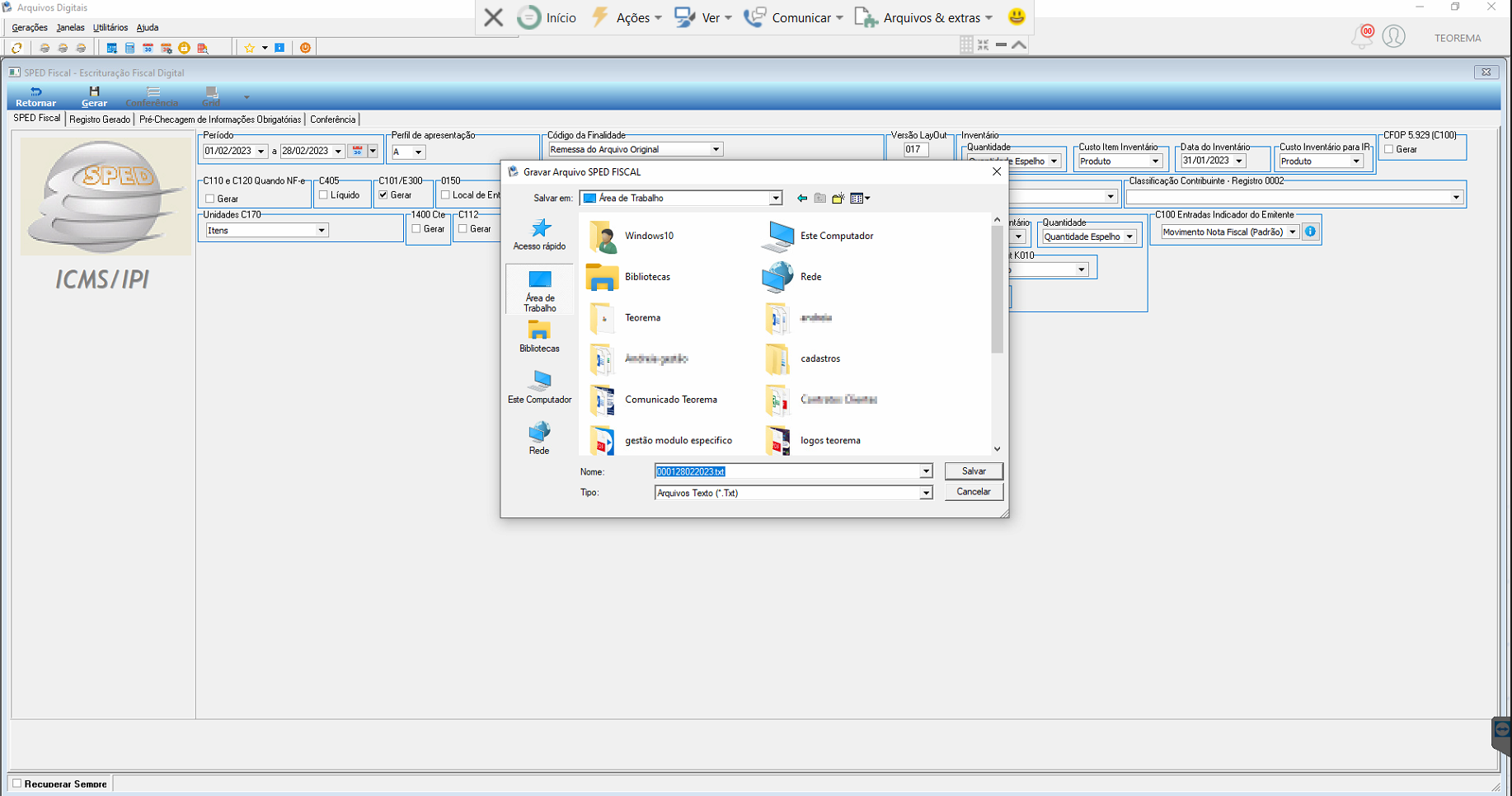Viewport: 1512px width, 796px height.
Task: Open Este Computador in dialog sidebar
Action: click(539, 388)
